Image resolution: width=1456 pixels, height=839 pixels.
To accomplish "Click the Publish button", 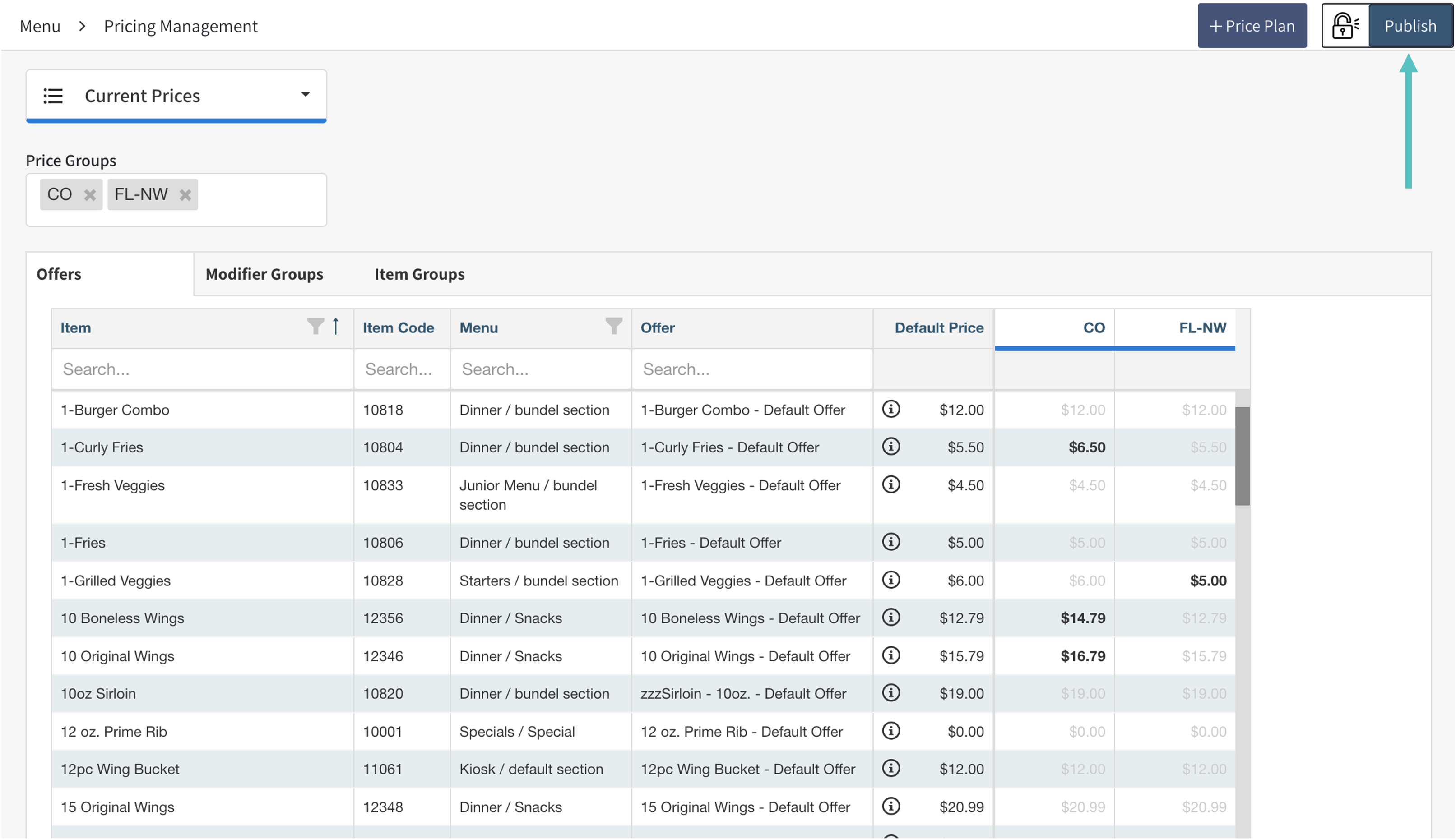I will pyautogui.click(x=1410, y=26).
